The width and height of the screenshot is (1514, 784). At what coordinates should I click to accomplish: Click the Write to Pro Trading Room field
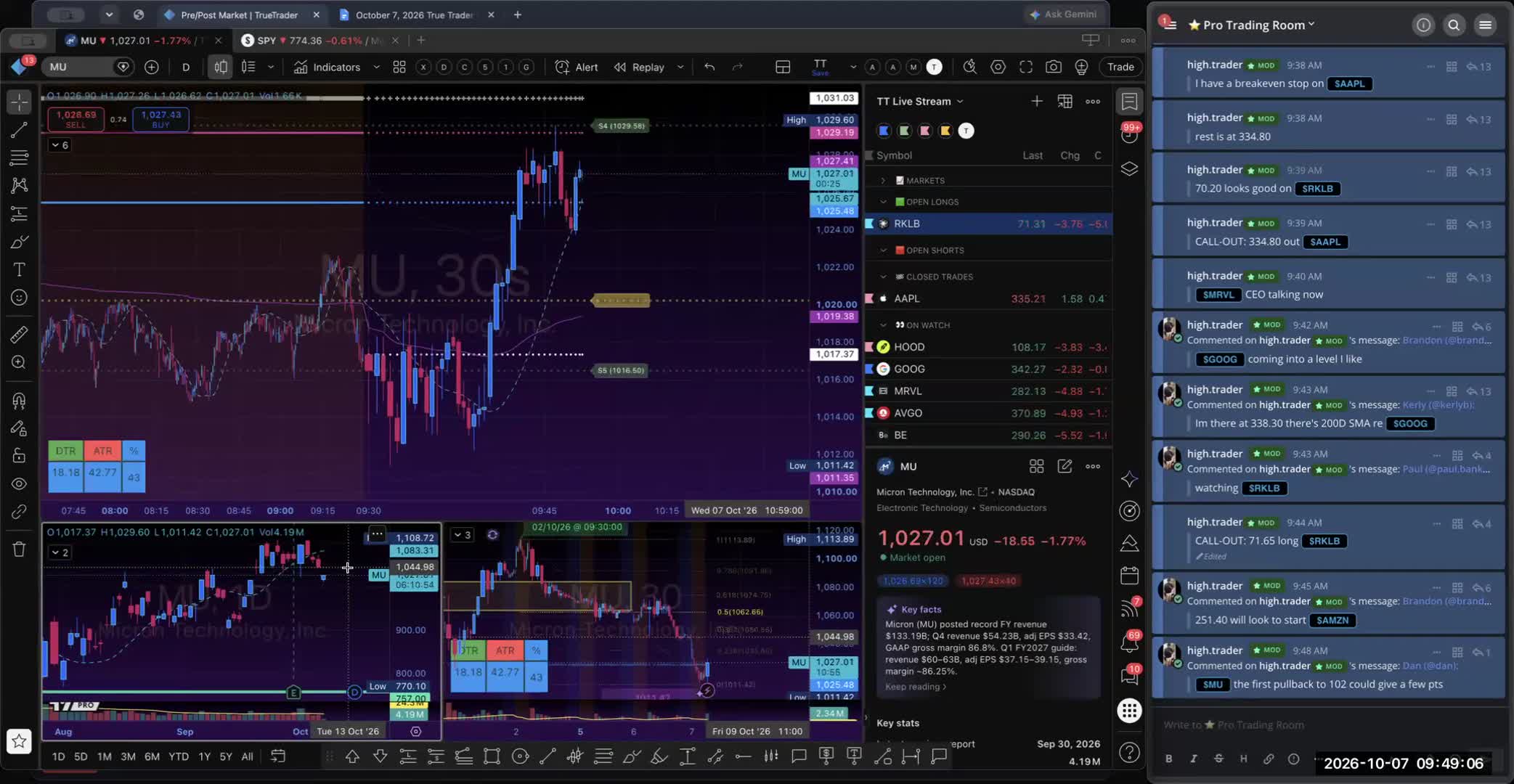[1327, 724]
